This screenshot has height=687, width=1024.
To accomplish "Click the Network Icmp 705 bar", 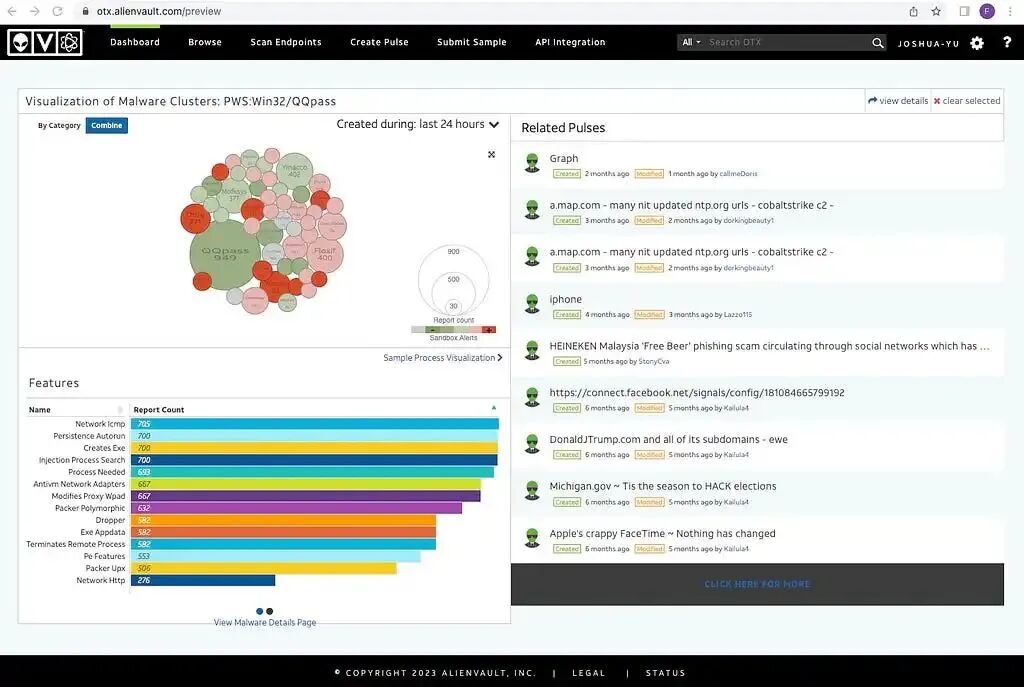I will (315, 424).
